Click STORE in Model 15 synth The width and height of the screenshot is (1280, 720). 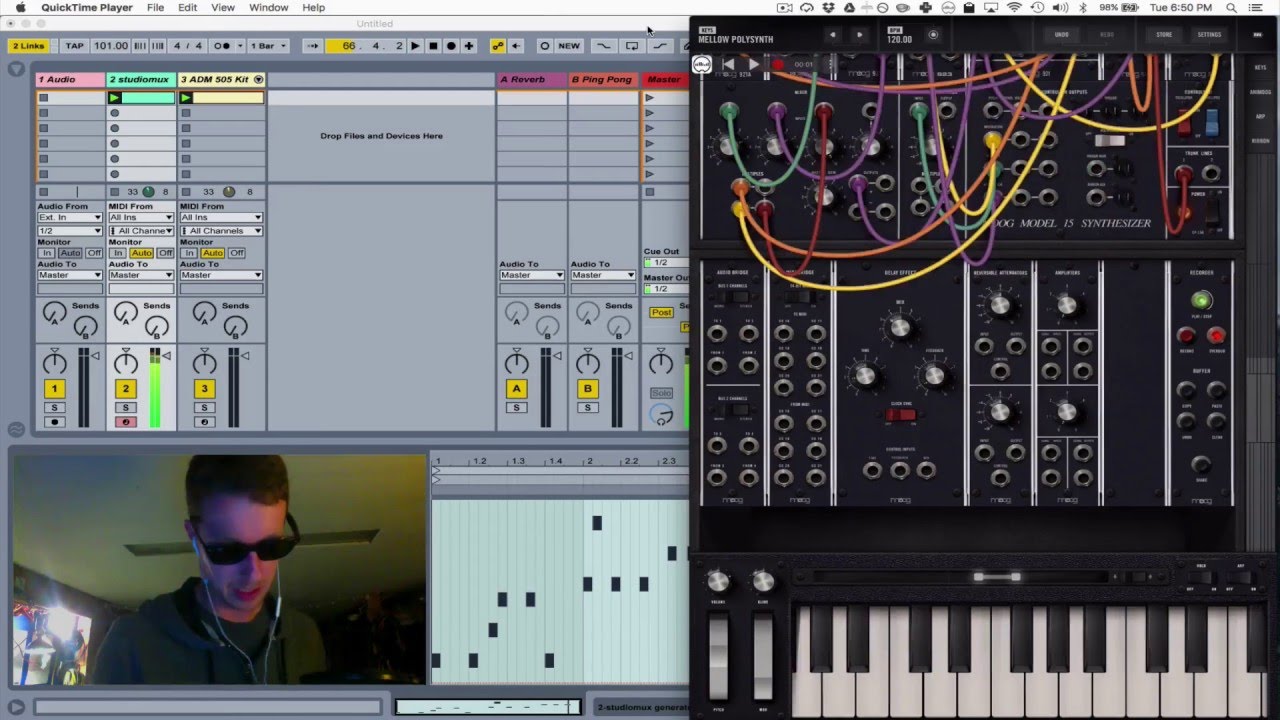tap(1164, 35)
